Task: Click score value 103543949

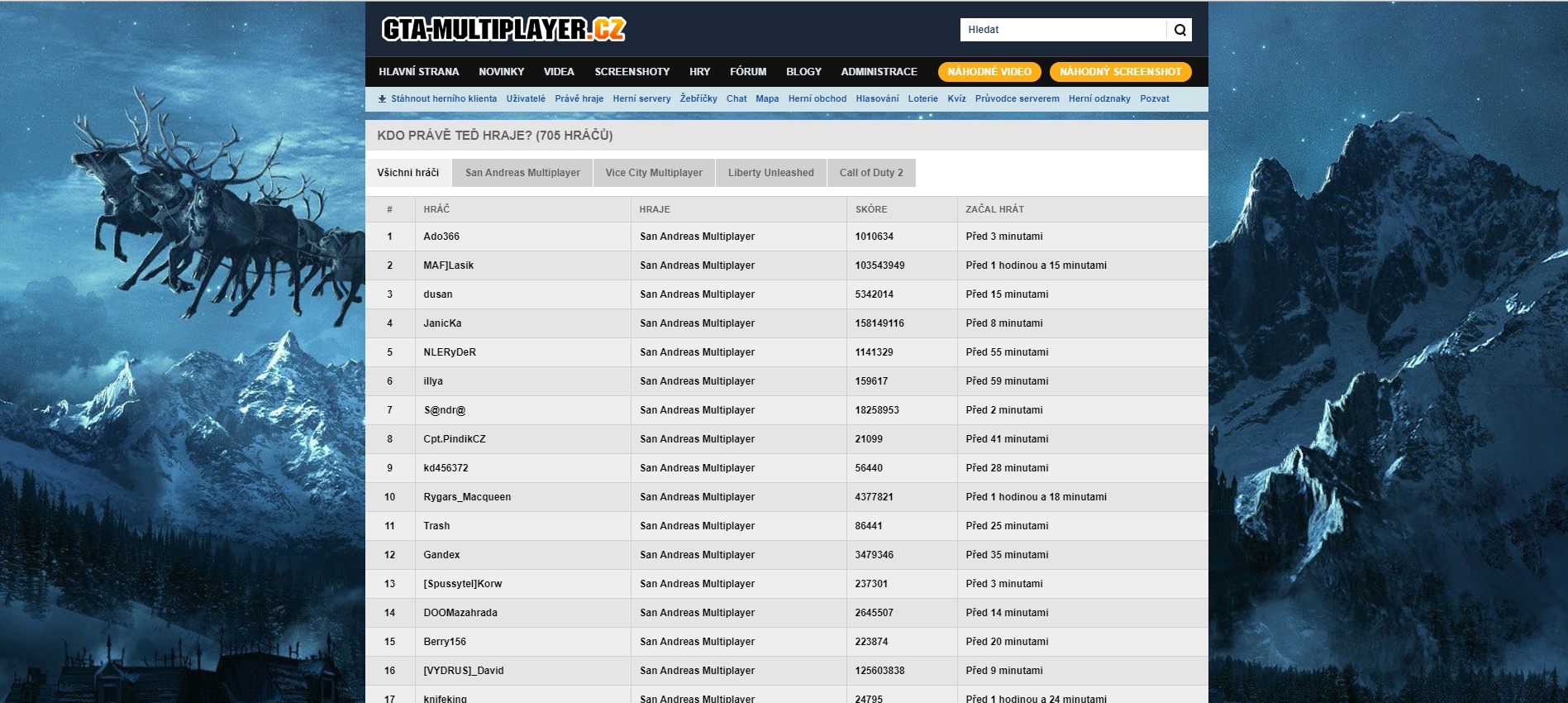Action: click(879, 265)
